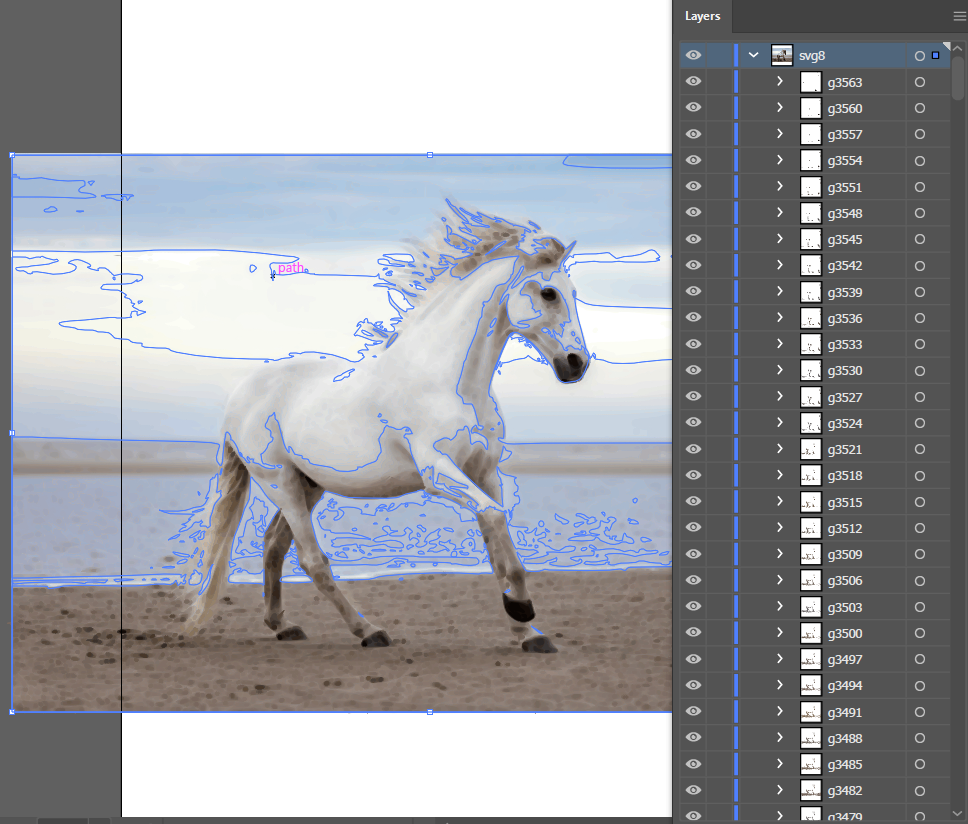The image size is (968, 824).
Task: Target the g3560 group circle
Action: pos(920,108)
